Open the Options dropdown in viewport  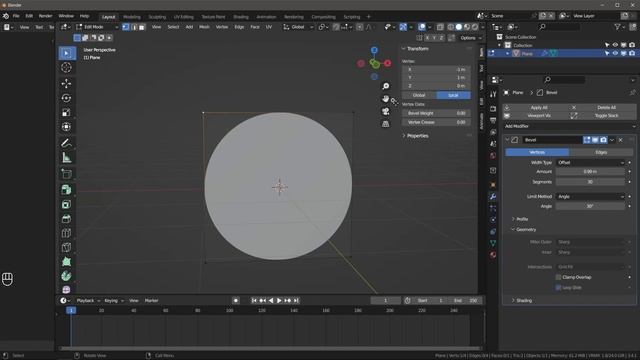471,38
